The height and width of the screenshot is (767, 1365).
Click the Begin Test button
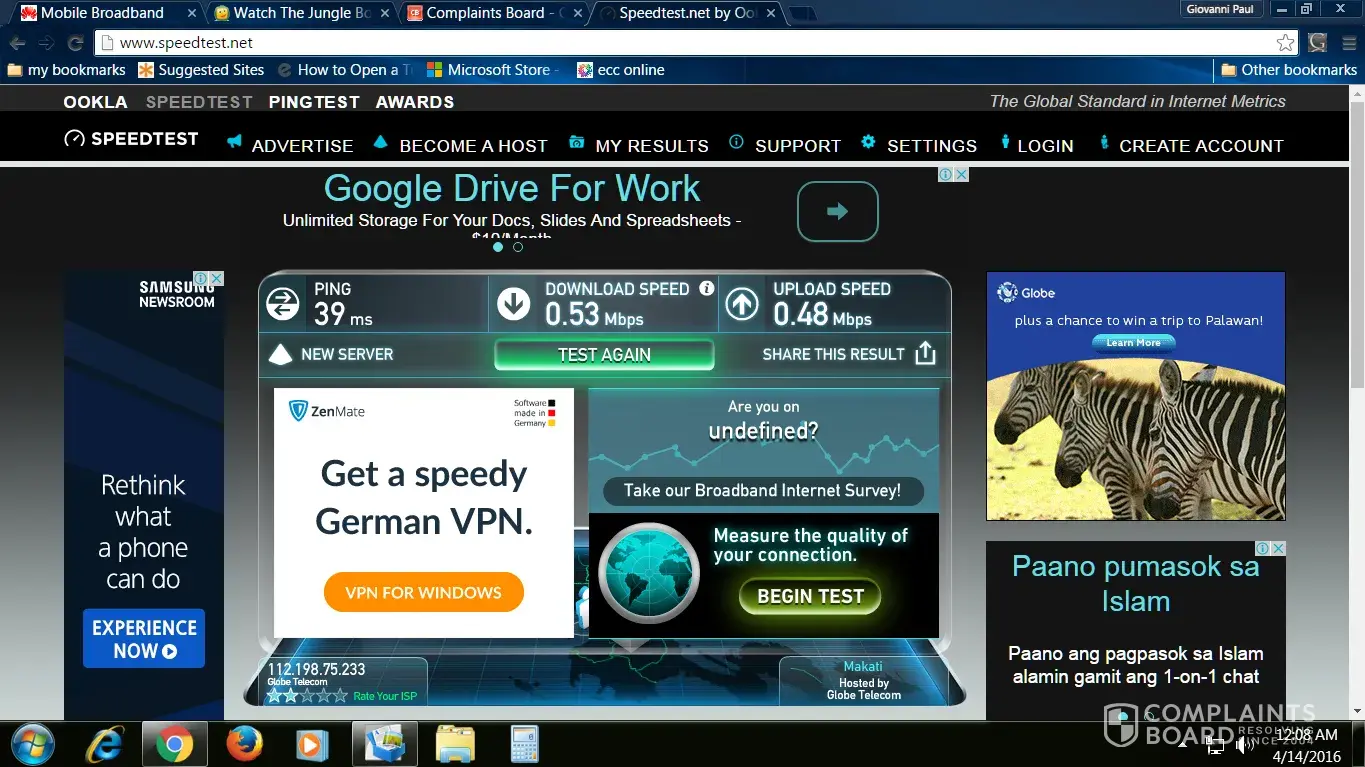click(810, 596)
